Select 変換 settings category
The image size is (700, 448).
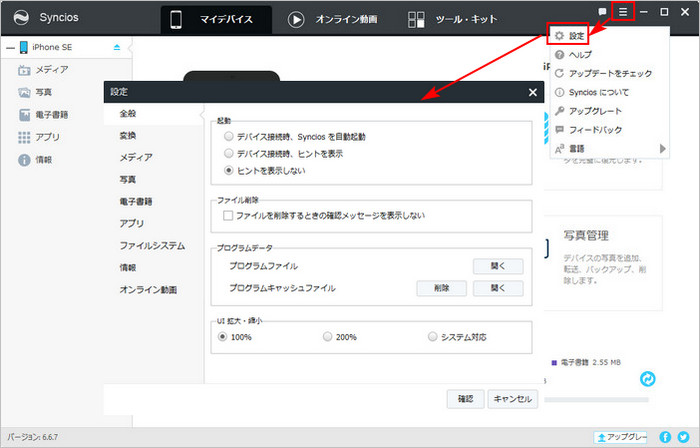128,136
